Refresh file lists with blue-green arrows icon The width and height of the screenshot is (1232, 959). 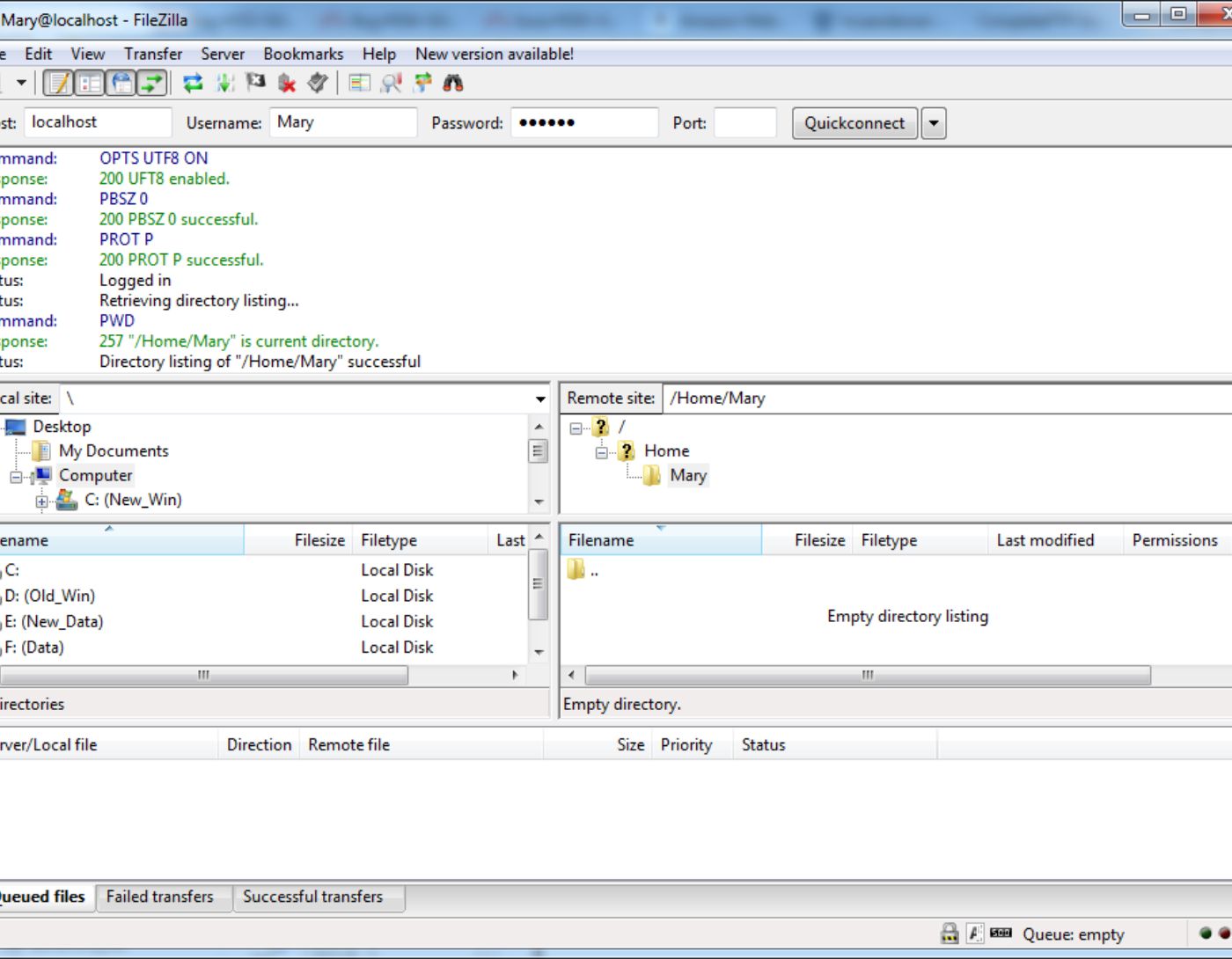point(193,84)
